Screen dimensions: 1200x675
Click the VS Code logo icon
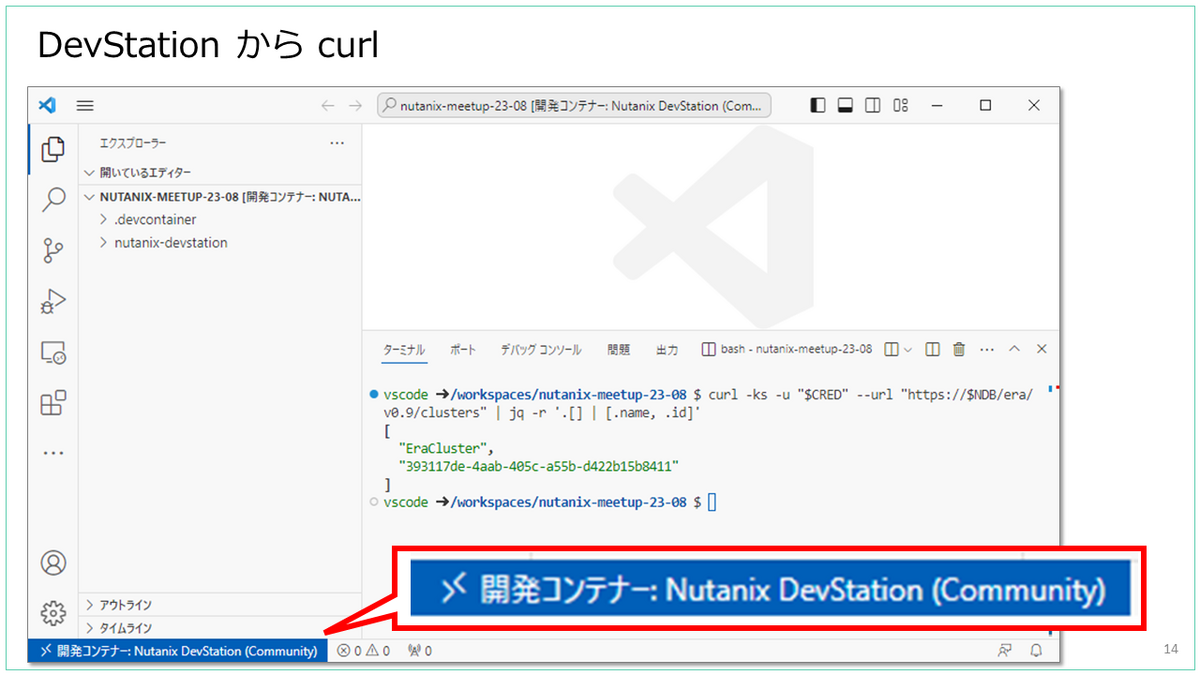pos(45,105)
